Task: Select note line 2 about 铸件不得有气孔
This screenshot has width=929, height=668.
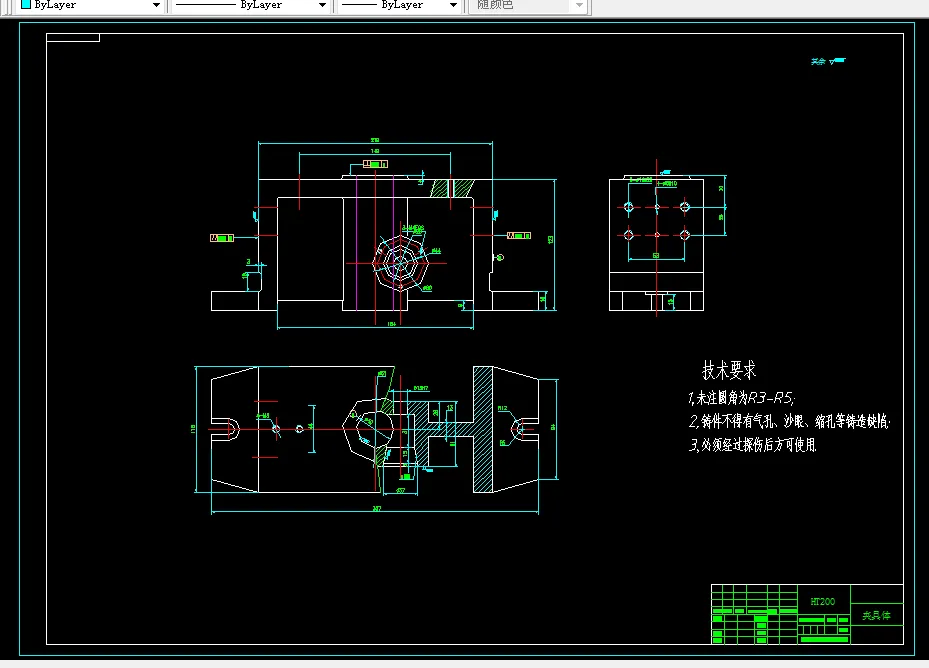Action: [789, 421]
